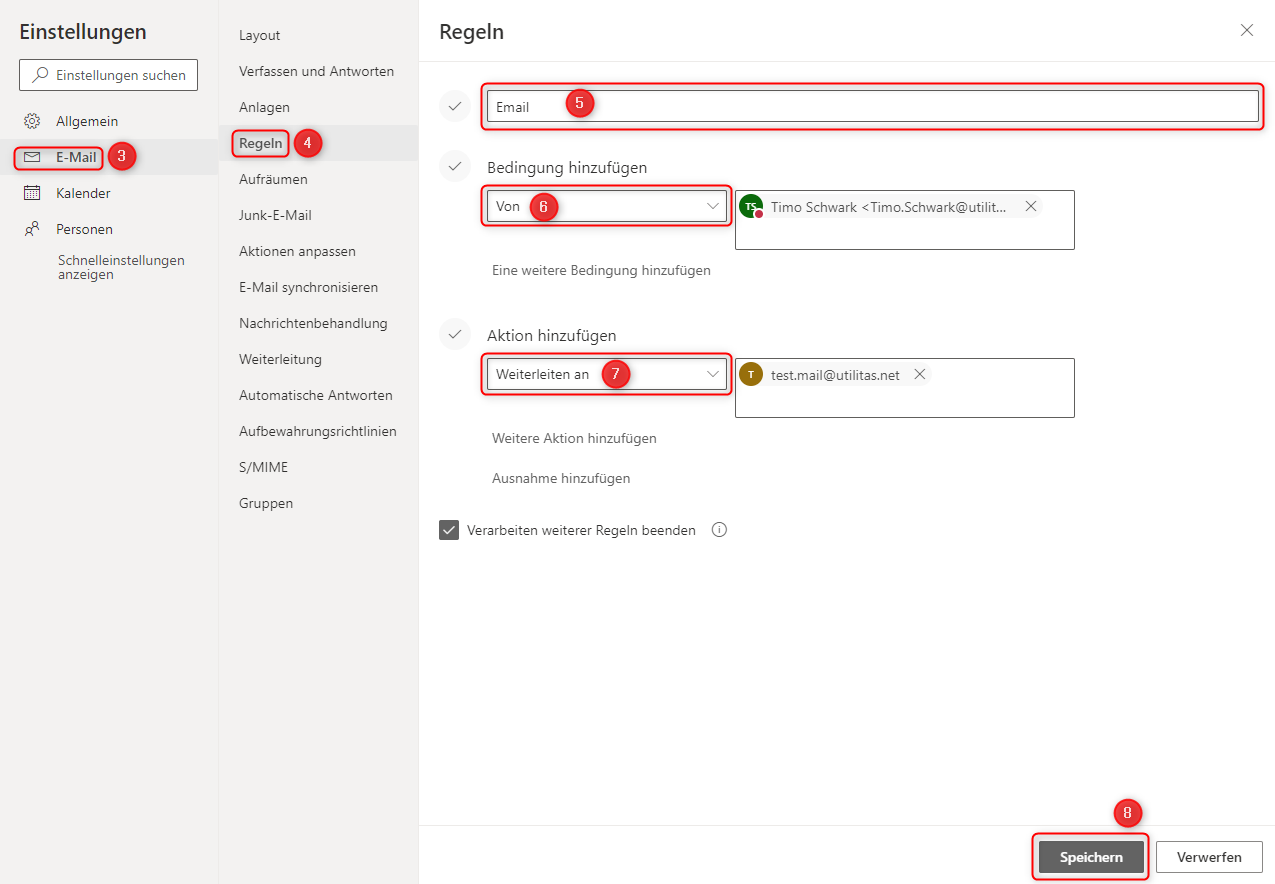Open the Von condition dropdown
The width and height of the screenshot is (1275, 884).
coord(605,206)
